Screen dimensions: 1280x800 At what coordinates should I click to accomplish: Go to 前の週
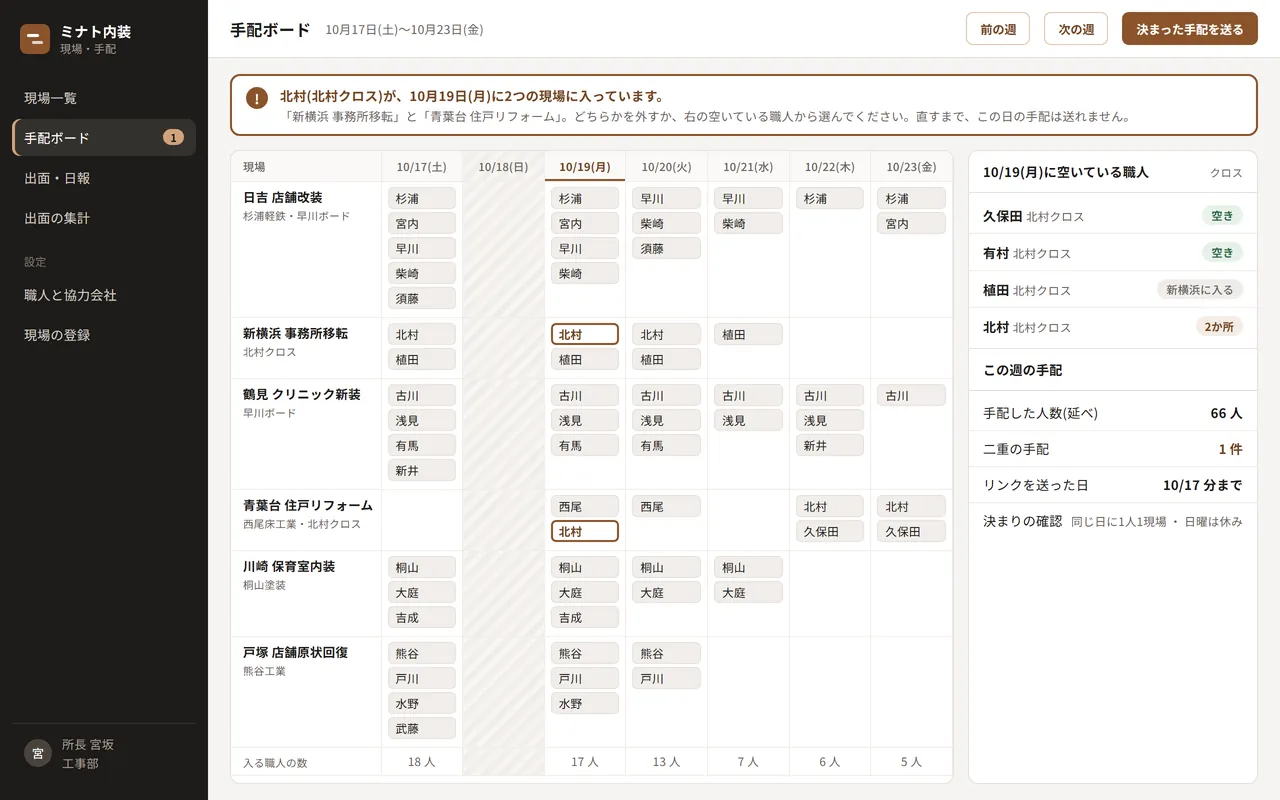click(x=998, y=29)
